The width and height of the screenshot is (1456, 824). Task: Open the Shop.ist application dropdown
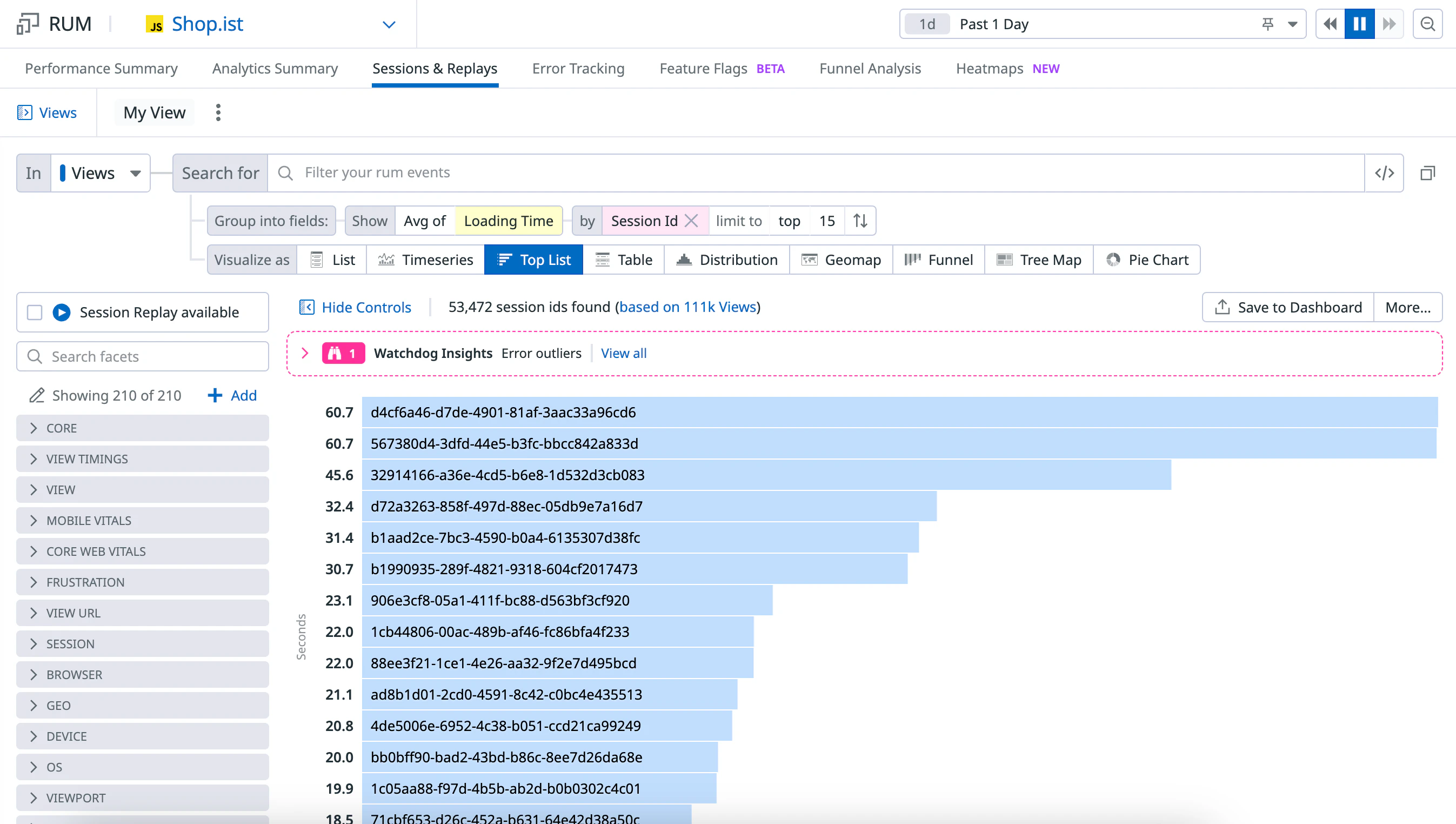389,24
